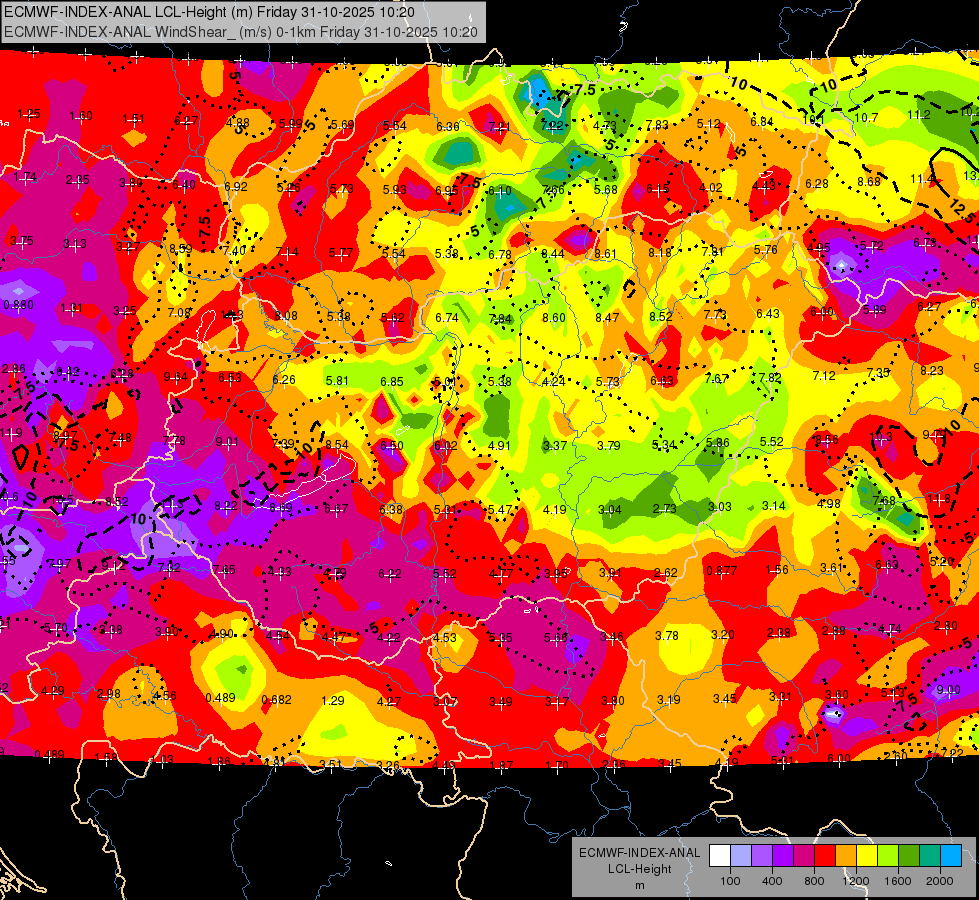
Task: Click the legend tick label 2000
Action: 940,881
